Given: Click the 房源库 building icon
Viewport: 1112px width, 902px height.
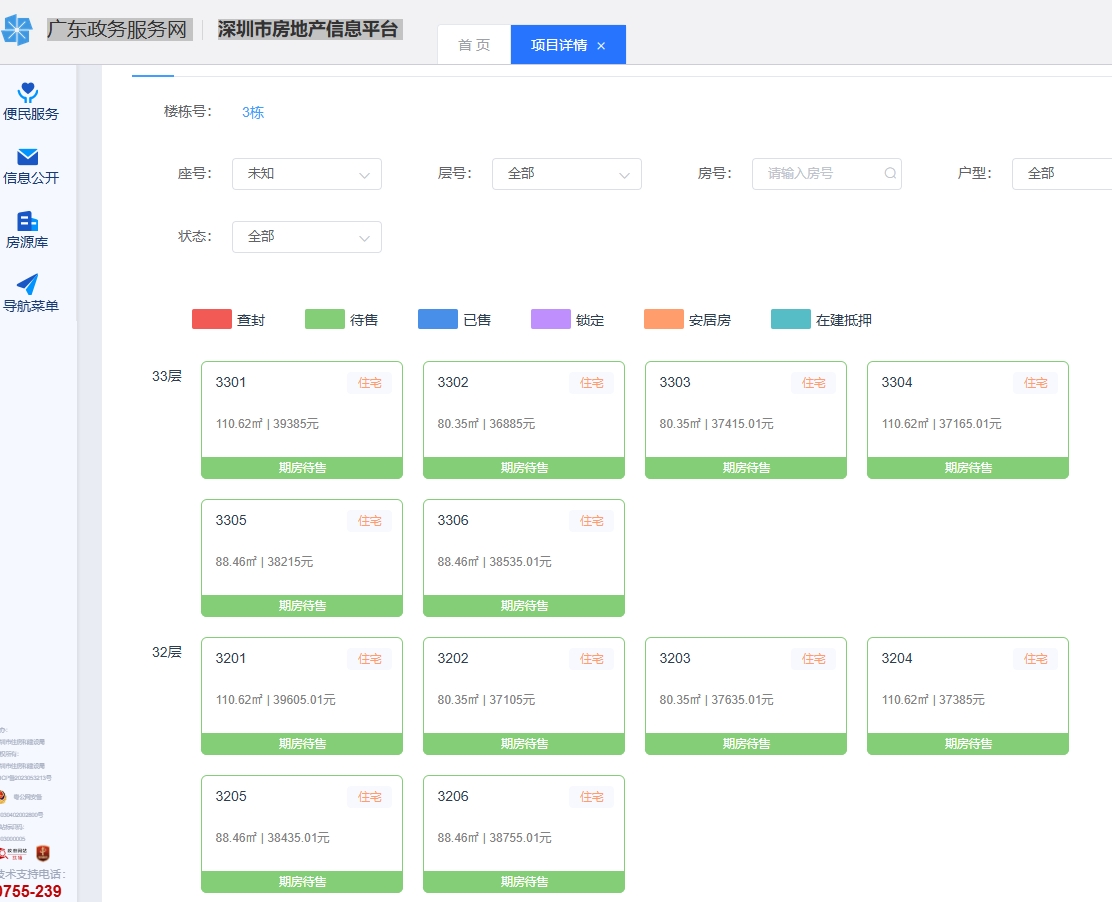Looking at the screenshot, I should point(28,221).
